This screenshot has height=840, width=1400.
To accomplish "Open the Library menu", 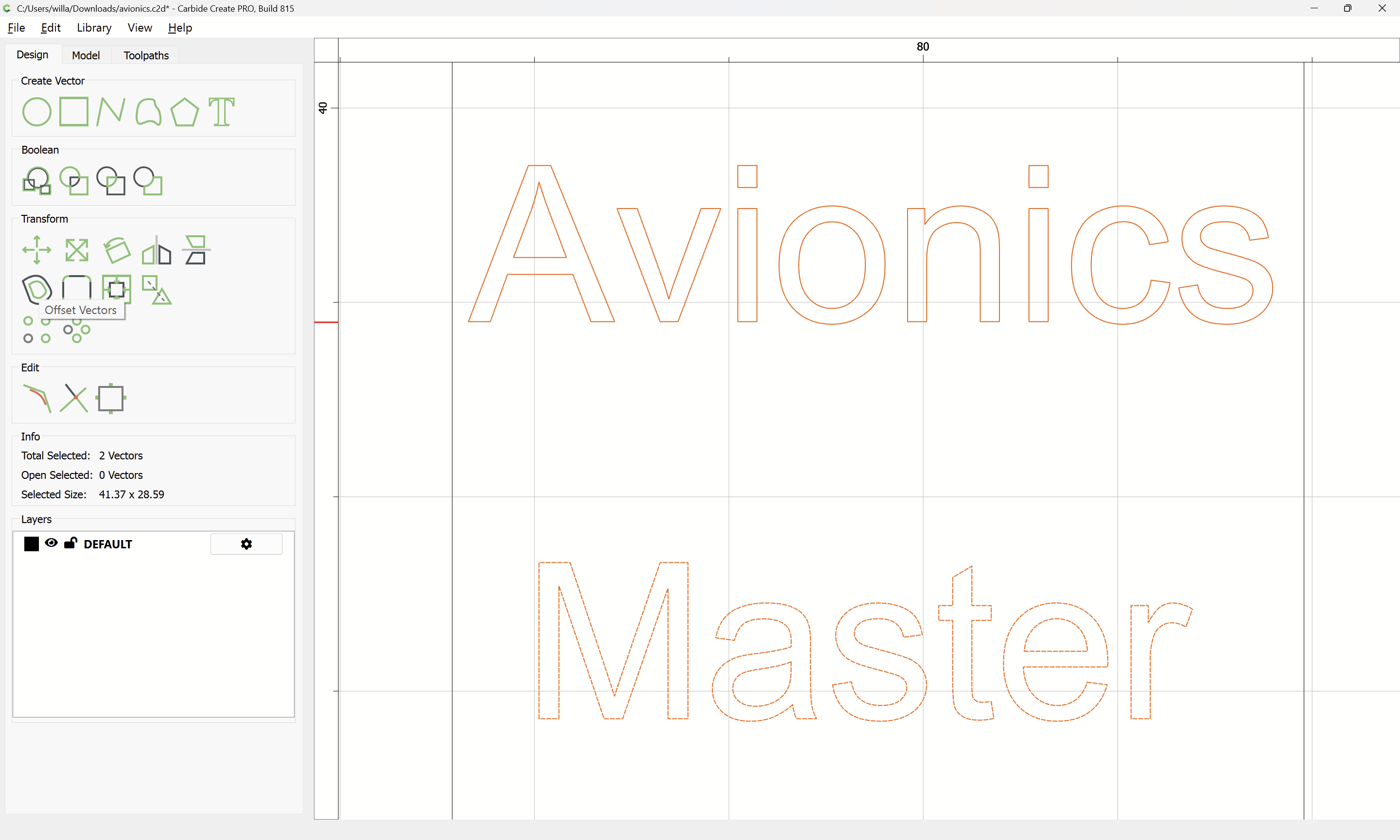I will click(x=94, y=28).
